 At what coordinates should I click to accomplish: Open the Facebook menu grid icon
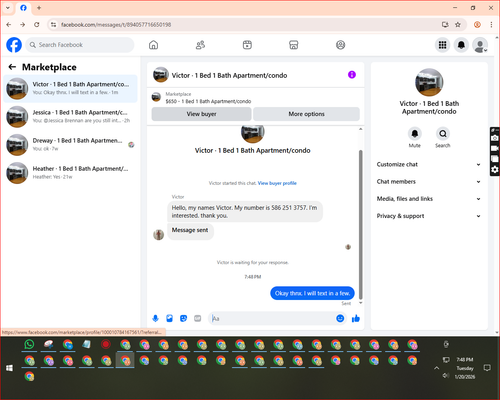(x=442, y=45)
